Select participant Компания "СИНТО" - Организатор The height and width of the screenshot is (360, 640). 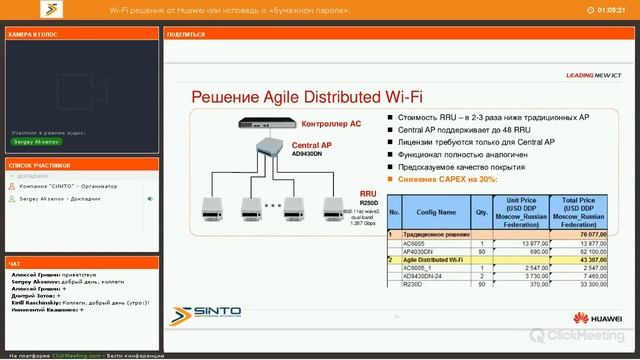click(68, 186)
